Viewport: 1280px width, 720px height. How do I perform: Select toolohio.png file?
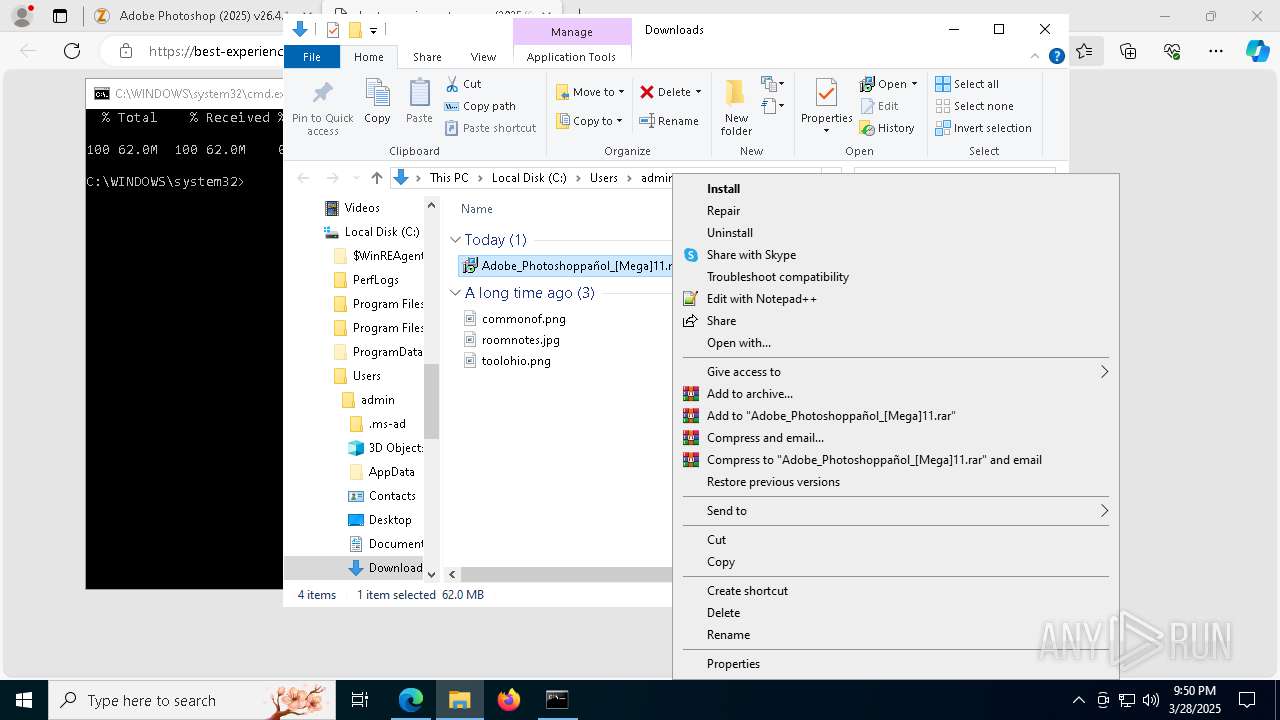click(516, 361)
